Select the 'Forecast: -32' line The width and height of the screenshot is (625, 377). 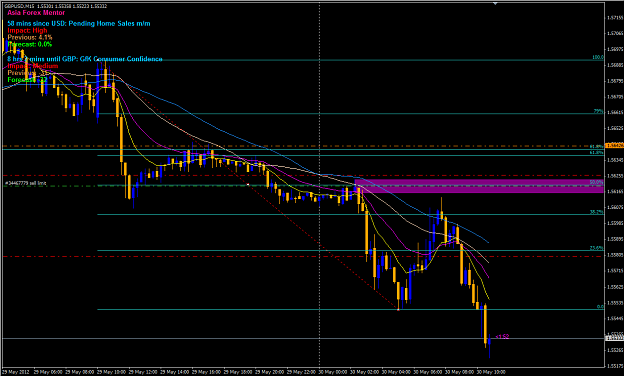click(27, 80)
